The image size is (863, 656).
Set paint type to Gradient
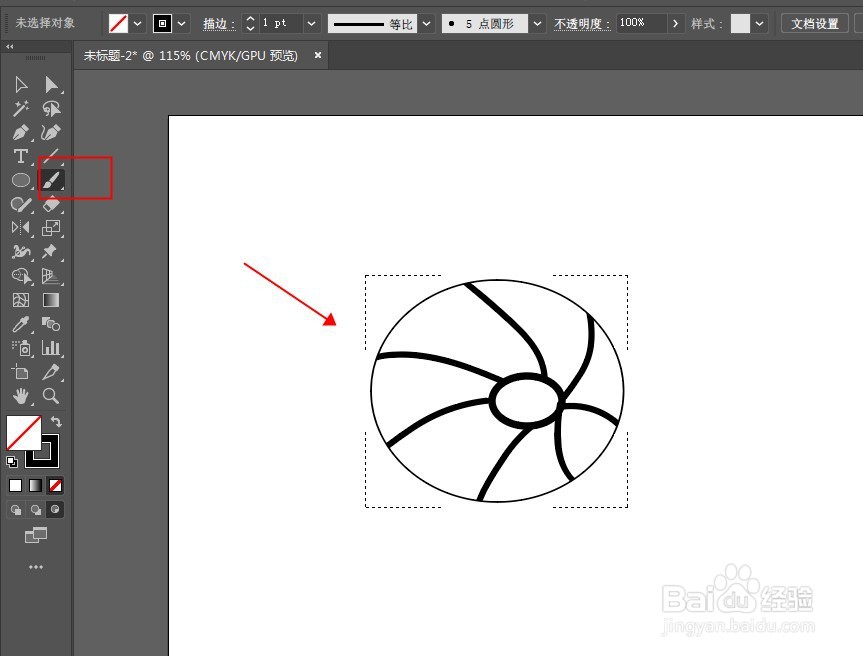tap(35, 485)
